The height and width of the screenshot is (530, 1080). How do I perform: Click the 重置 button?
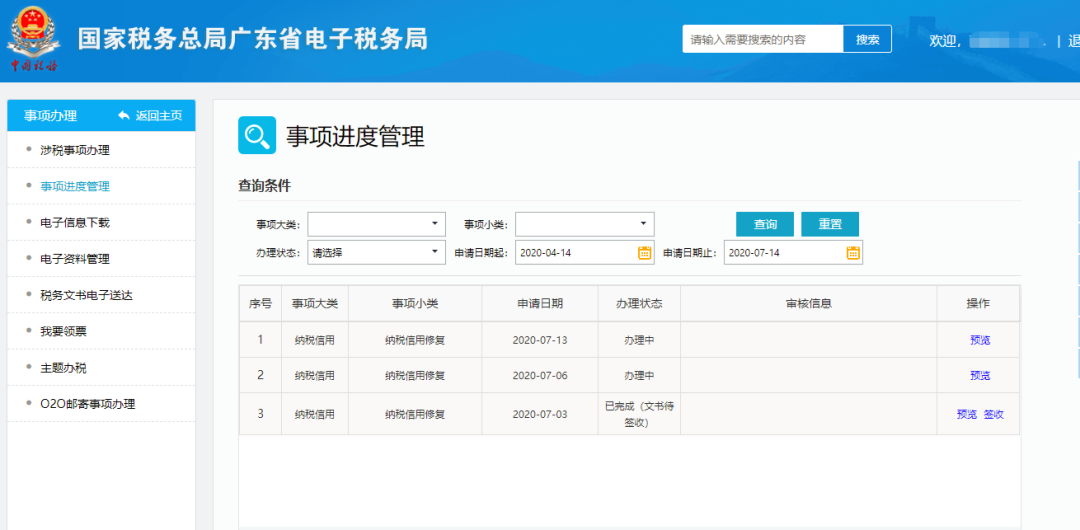click(830, 224)
